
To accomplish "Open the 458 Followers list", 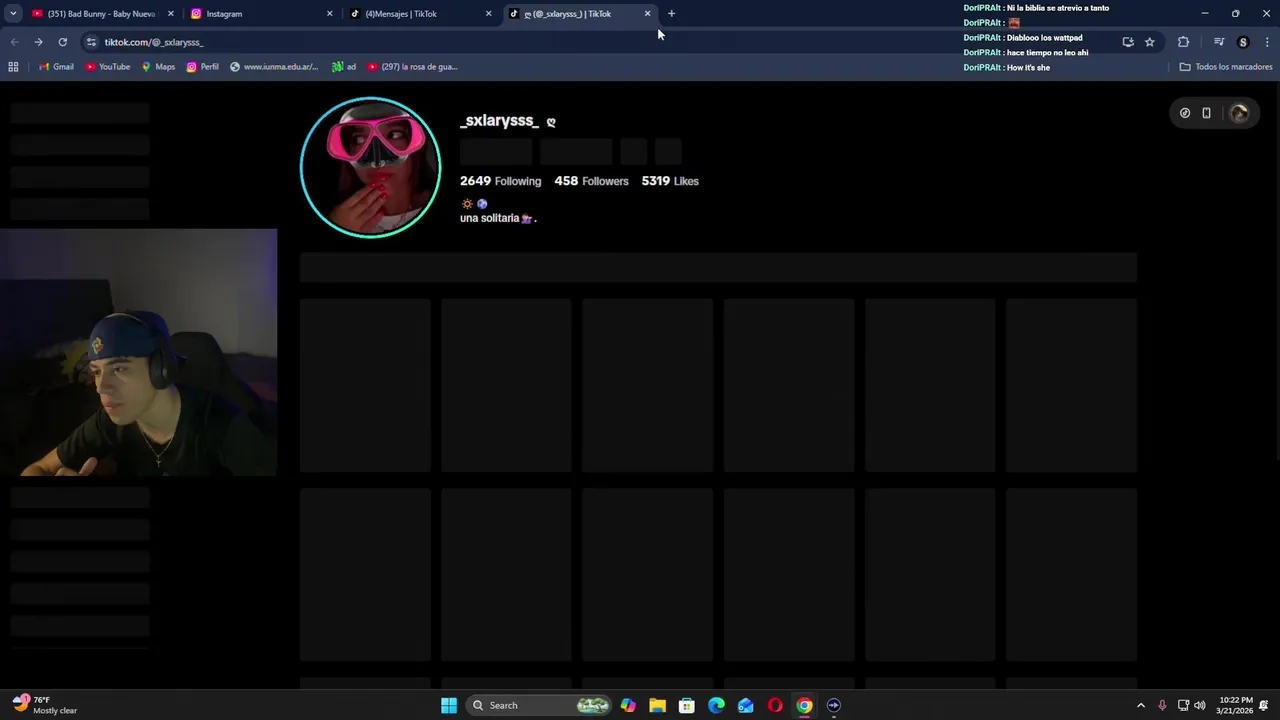I will tap(591, 181).
